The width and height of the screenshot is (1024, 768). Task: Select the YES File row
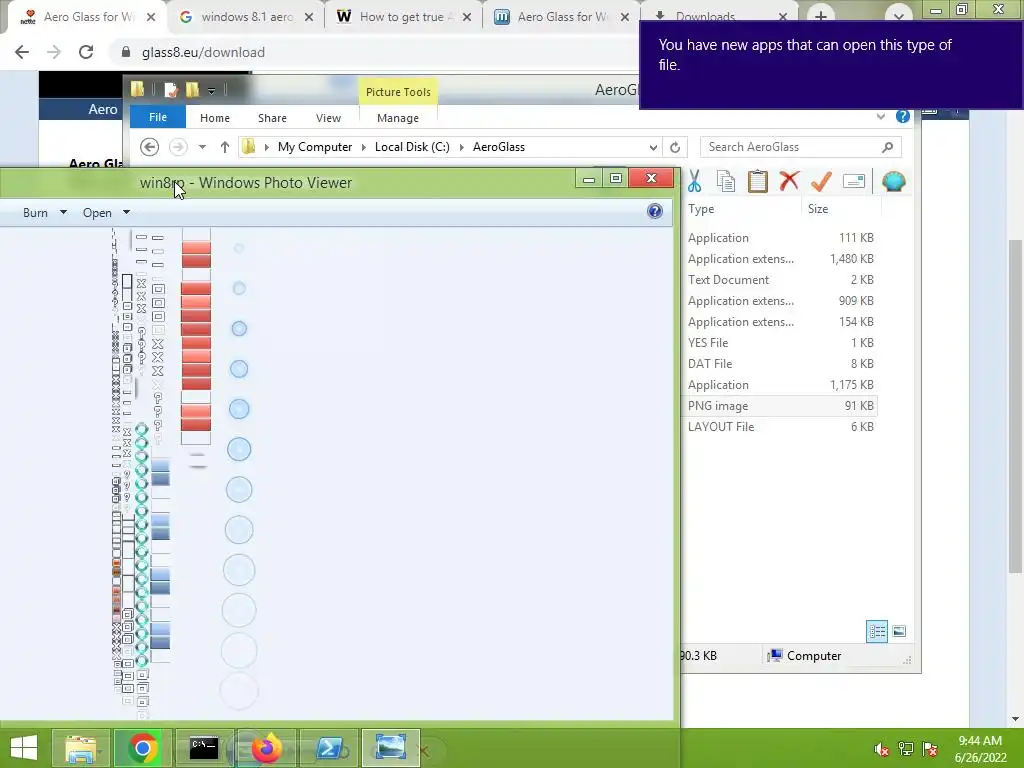(780, 343)
